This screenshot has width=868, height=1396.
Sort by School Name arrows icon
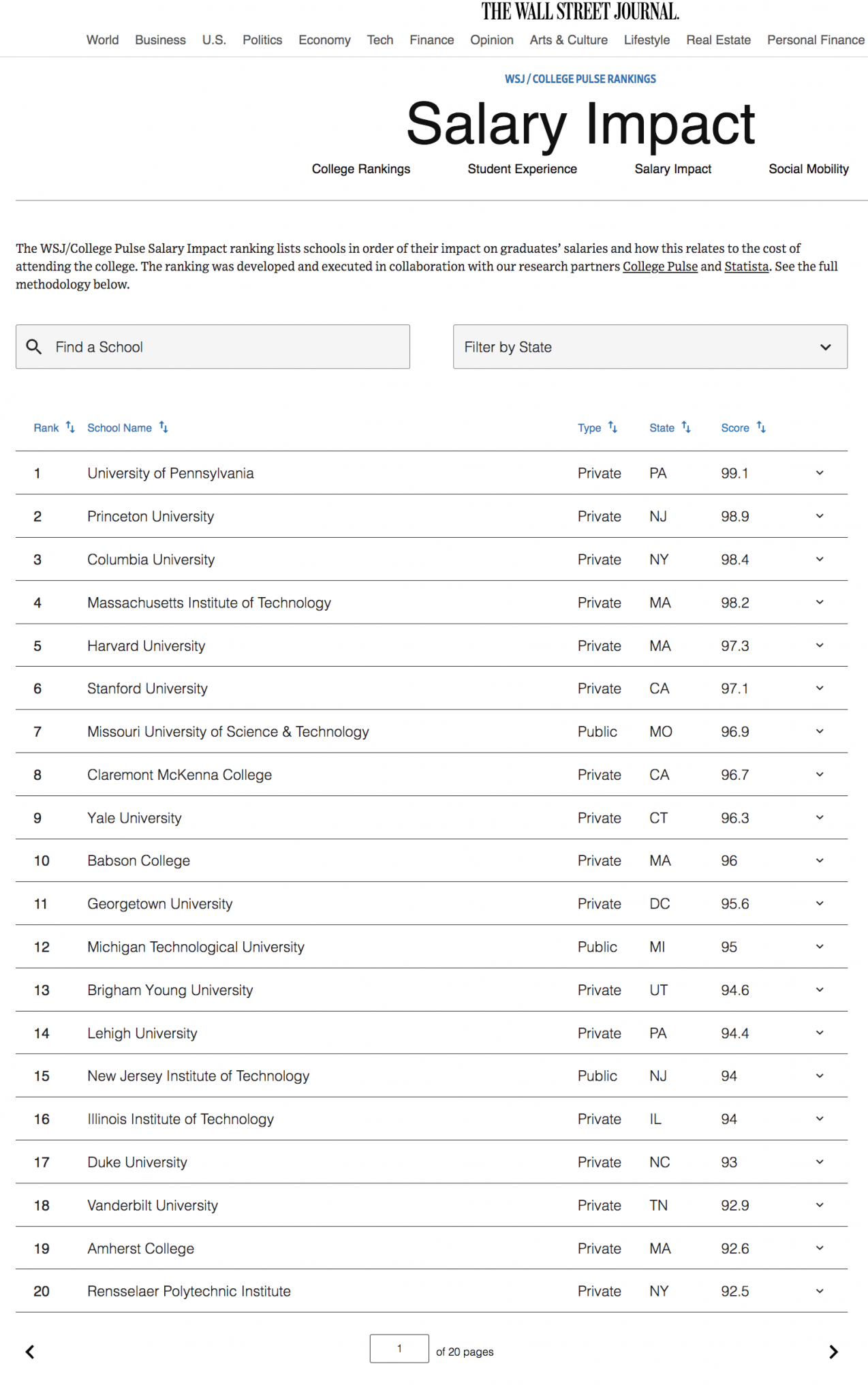click(164, 427)
